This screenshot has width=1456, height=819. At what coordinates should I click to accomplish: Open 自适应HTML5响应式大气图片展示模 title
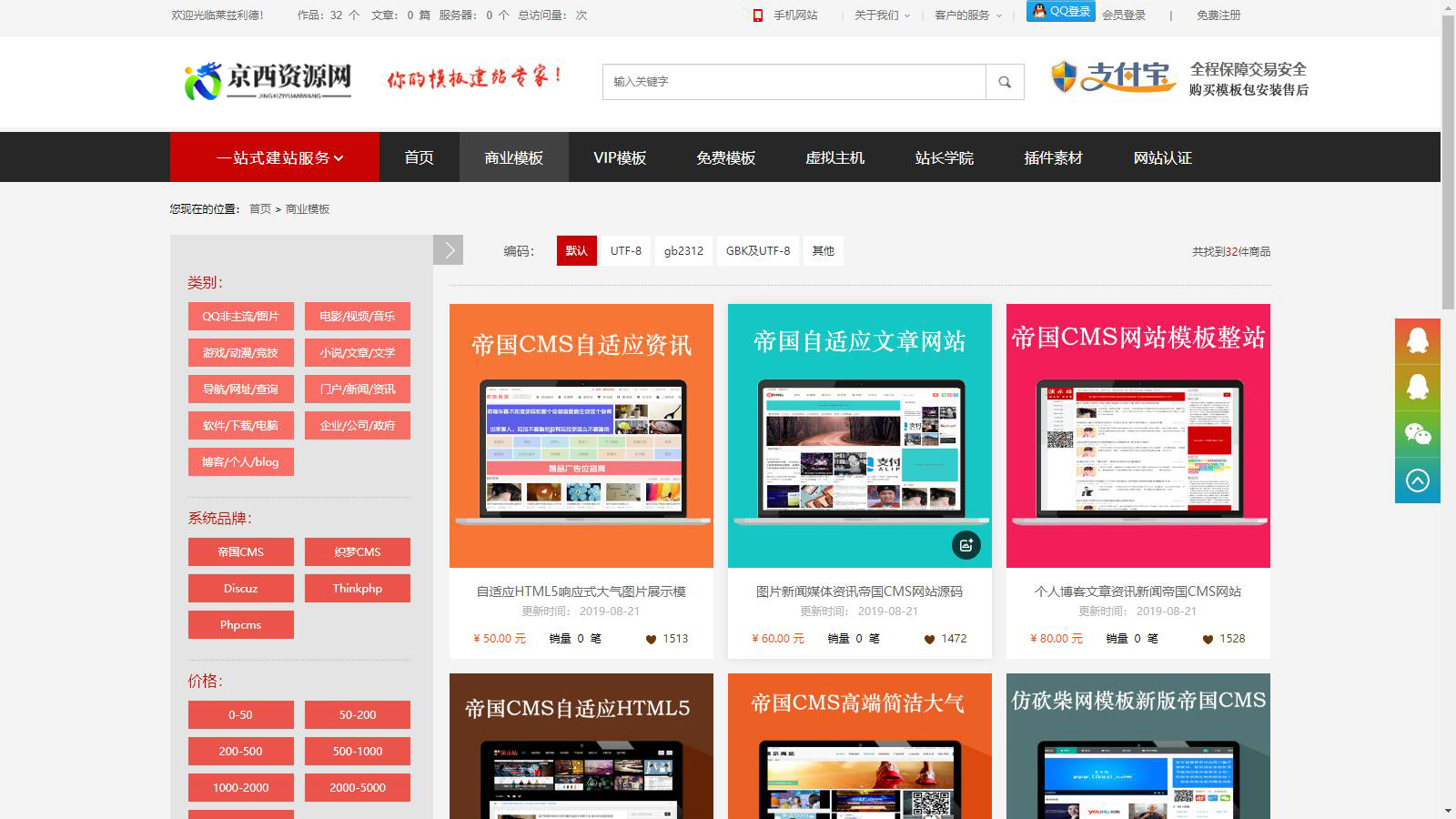(581, 591)
